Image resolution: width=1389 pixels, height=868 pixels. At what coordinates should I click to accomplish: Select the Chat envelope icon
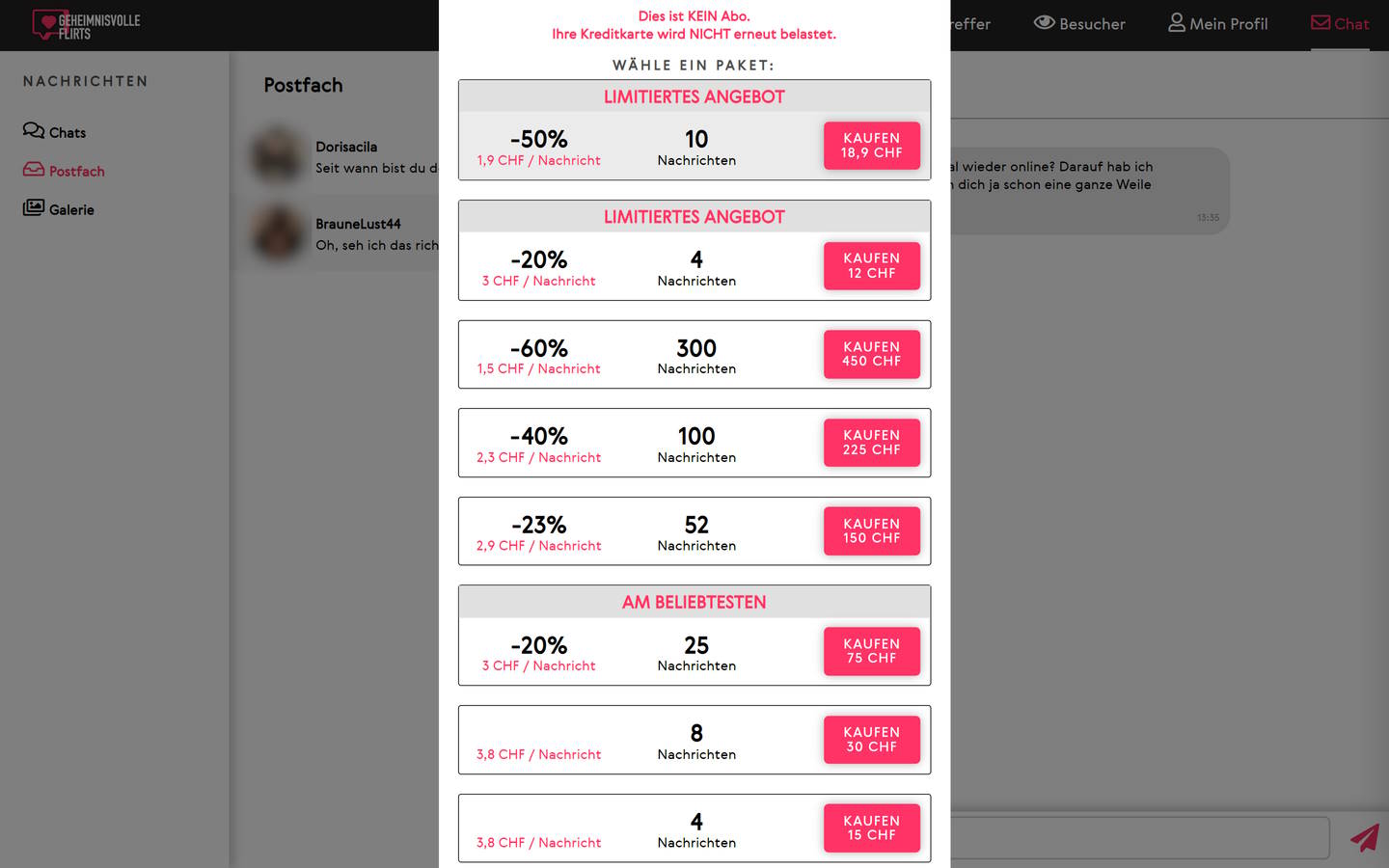pyautogui.click(x=1320, y=22)
